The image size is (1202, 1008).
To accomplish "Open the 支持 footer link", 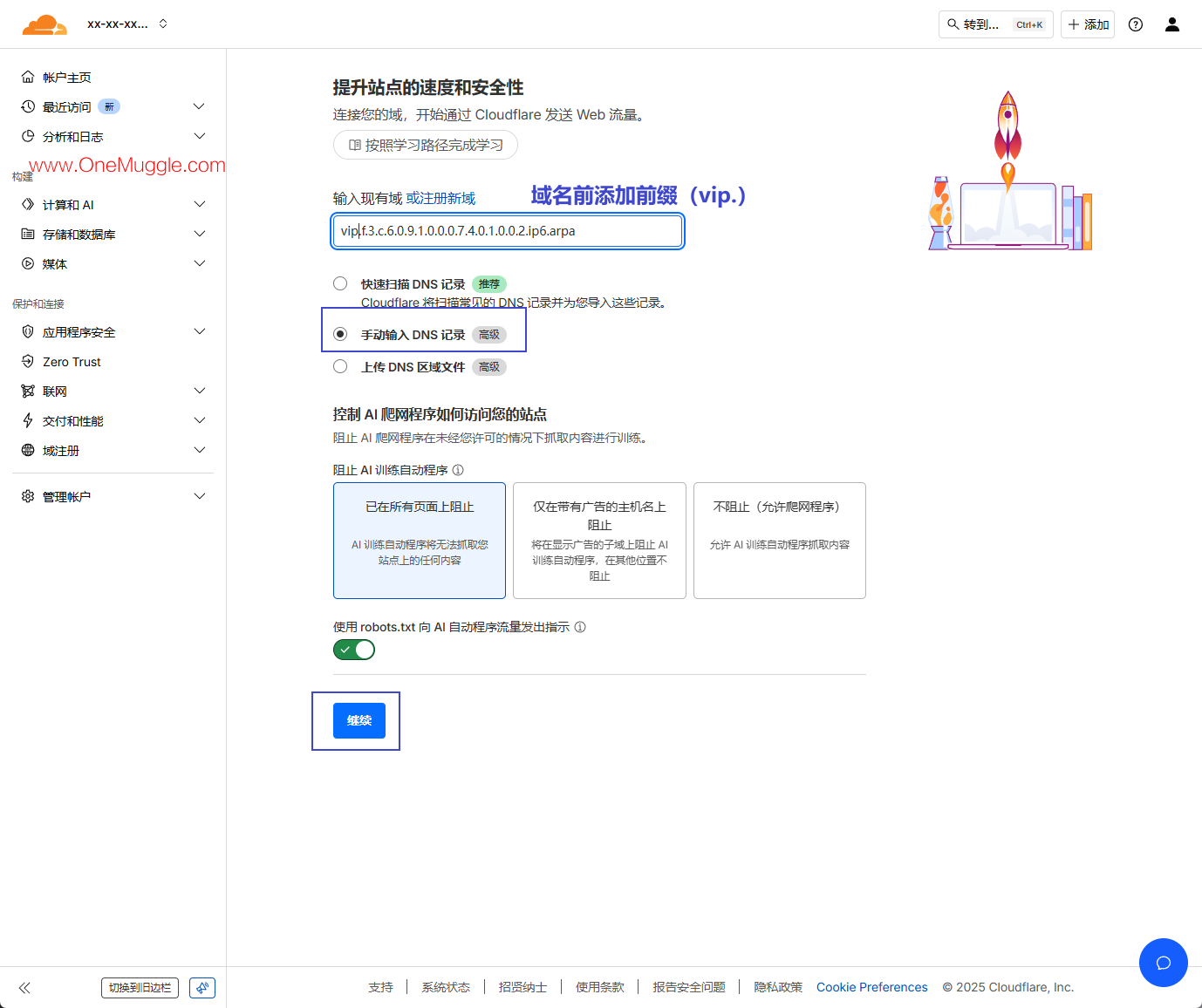I will 380,987.
